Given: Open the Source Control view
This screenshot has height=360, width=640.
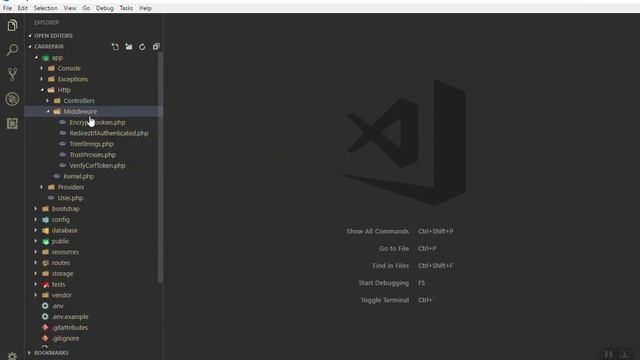Looking at the screenshot, I should (x=12, y=74).
